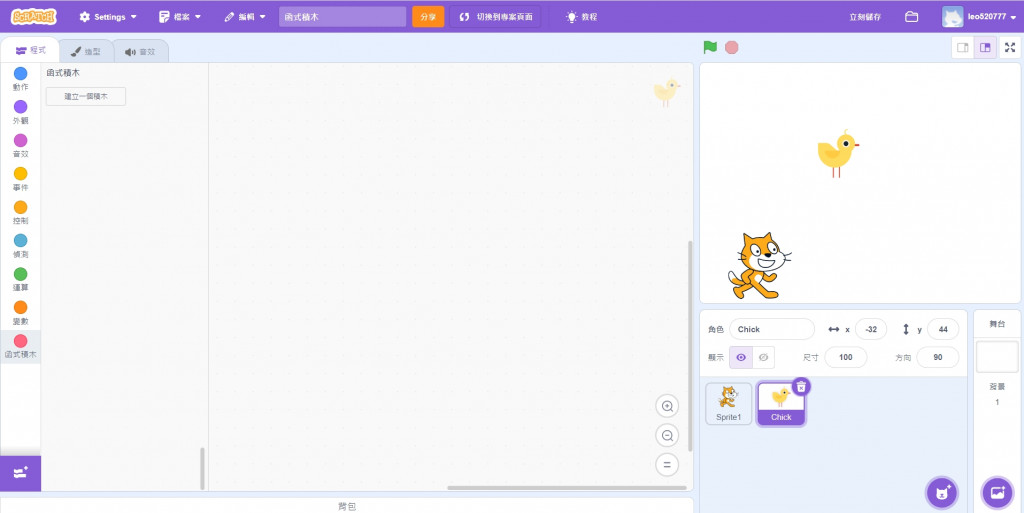Viewport: 1024px width, 513px height.
Task: Select the 變數 variables category
Action: 20,313
